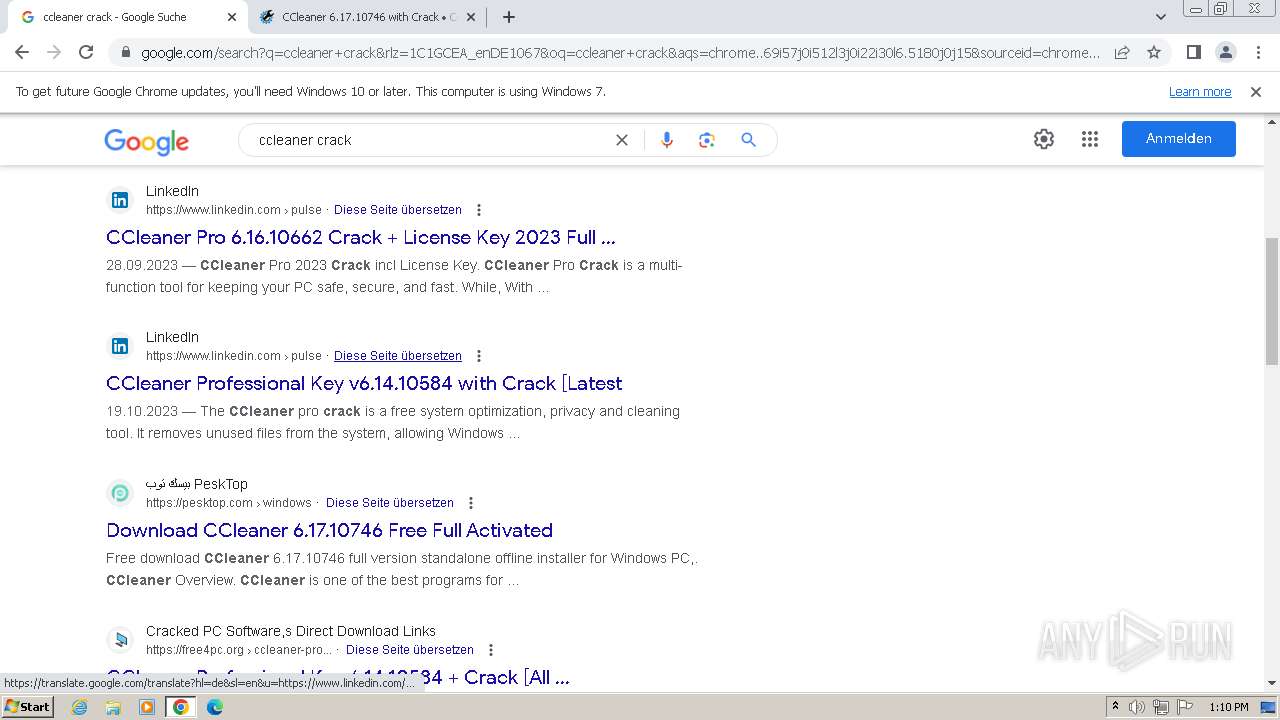Open Google quick settings gear

click(x=1044, y=139)
